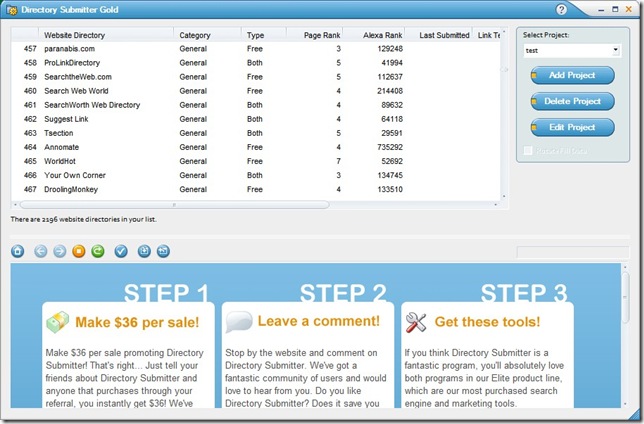Click the Link Te column header
Image resolution: width=644 pixels, height=424 pixels.
pyautogui.click(x=488, y=35)
